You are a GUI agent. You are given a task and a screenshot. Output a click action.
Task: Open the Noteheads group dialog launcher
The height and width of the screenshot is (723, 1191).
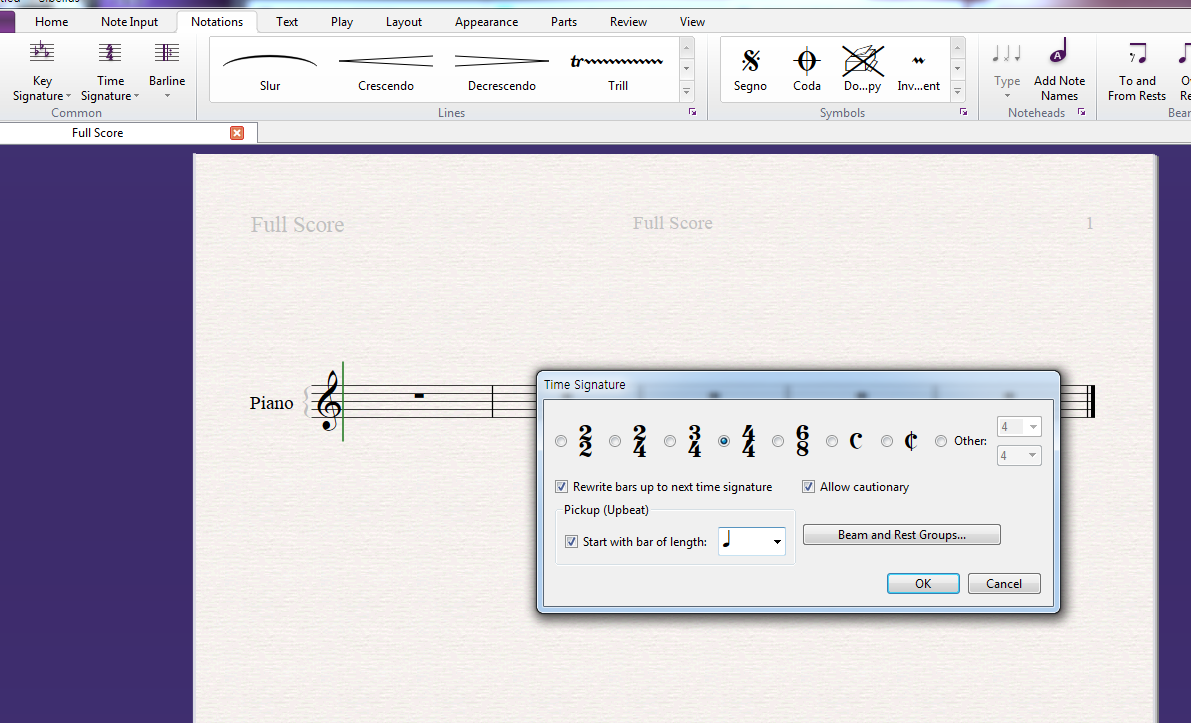(1082, 112)
